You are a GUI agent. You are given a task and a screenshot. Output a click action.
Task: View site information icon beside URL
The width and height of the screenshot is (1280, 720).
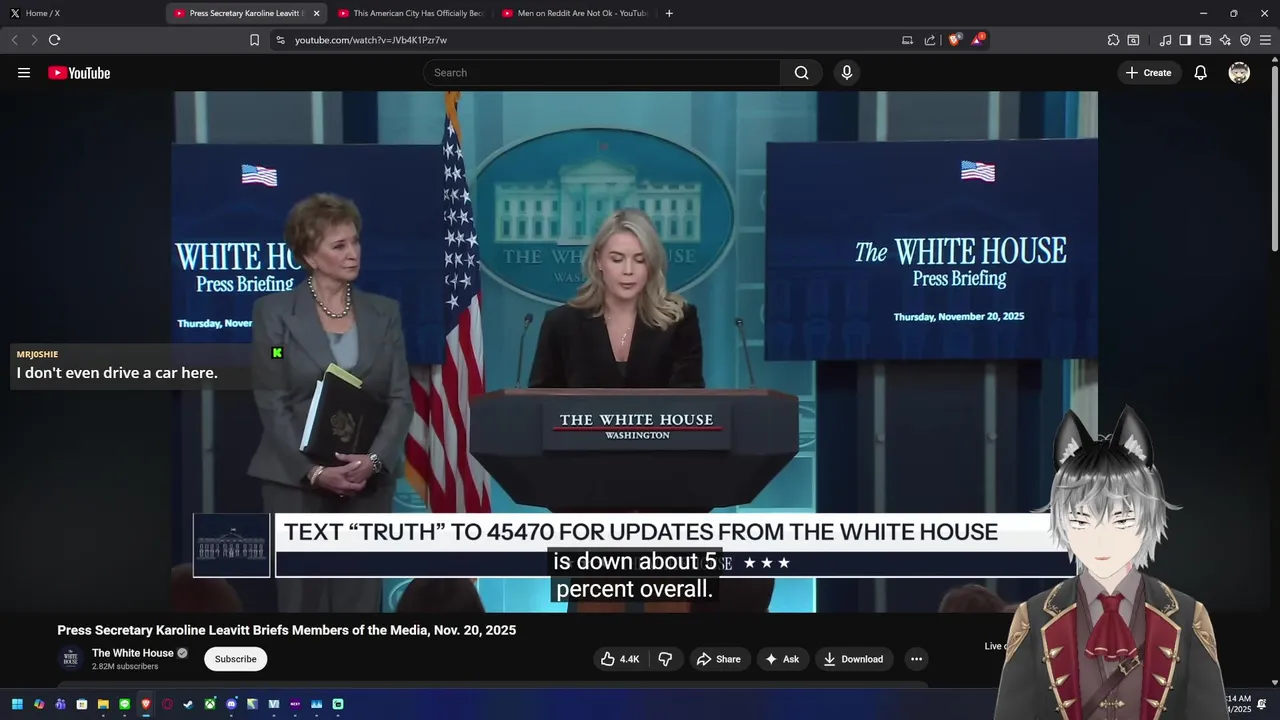tap(280, 40)
